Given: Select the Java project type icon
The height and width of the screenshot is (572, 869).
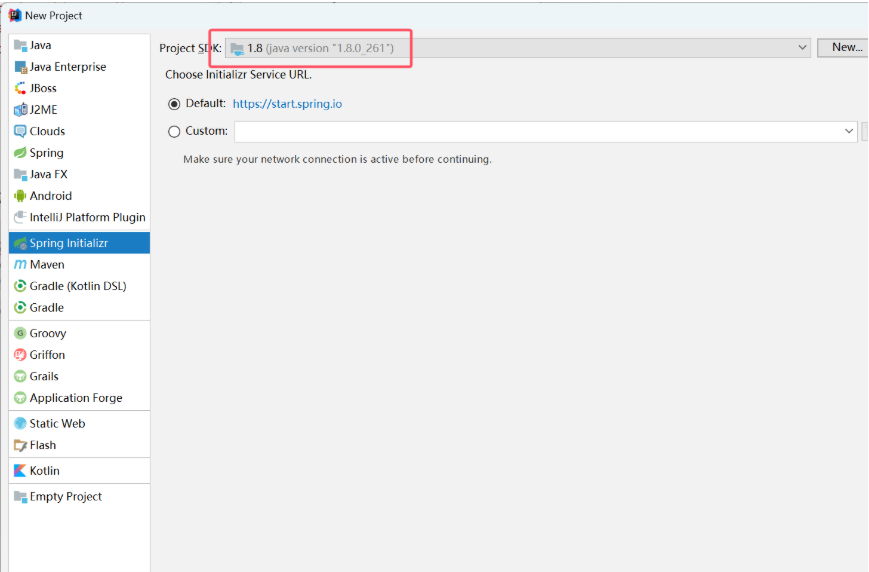Looking at the screenshot, I should point(21,45).
